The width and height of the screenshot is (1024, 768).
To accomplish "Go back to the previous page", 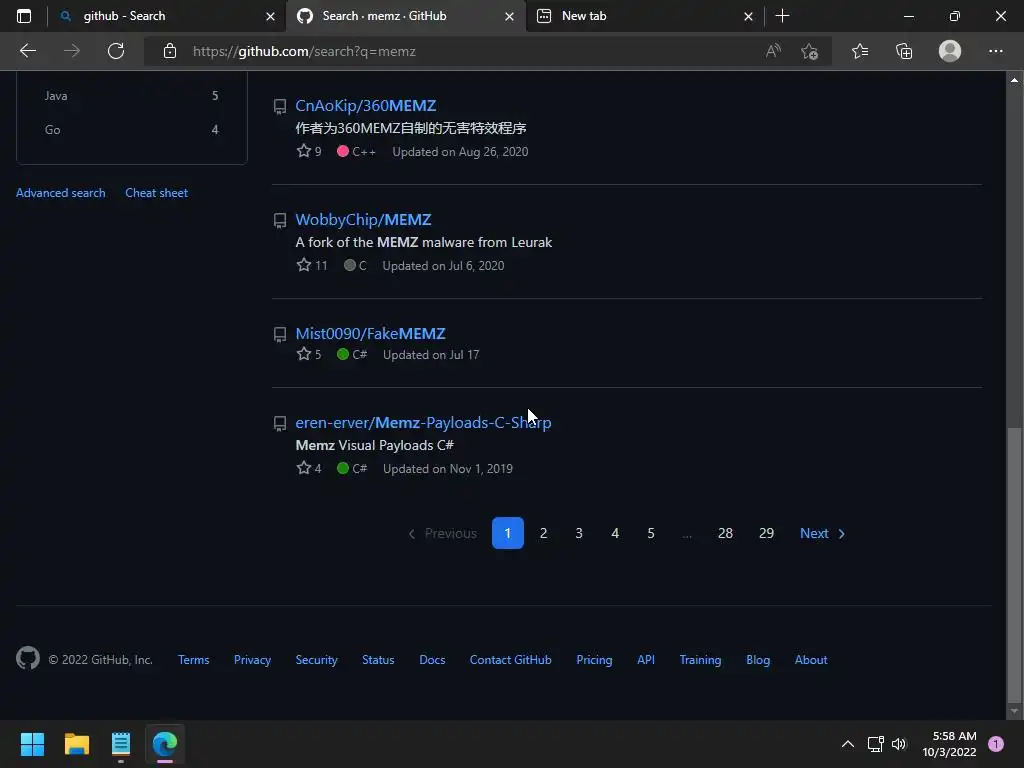I will coord(28,51).
